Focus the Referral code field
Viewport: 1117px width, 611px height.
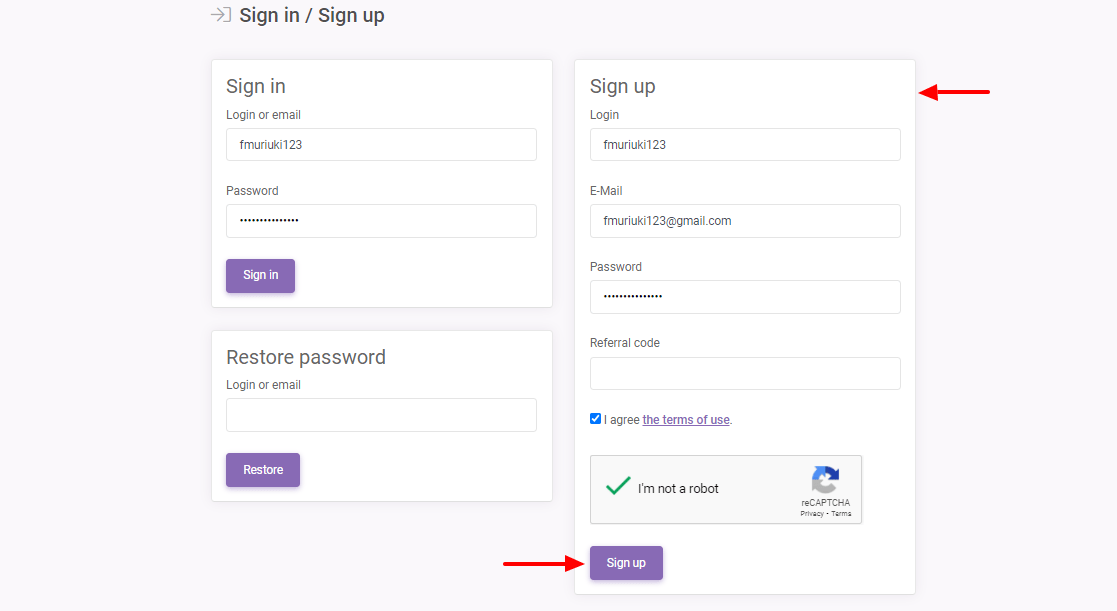(x=745, y=373)
